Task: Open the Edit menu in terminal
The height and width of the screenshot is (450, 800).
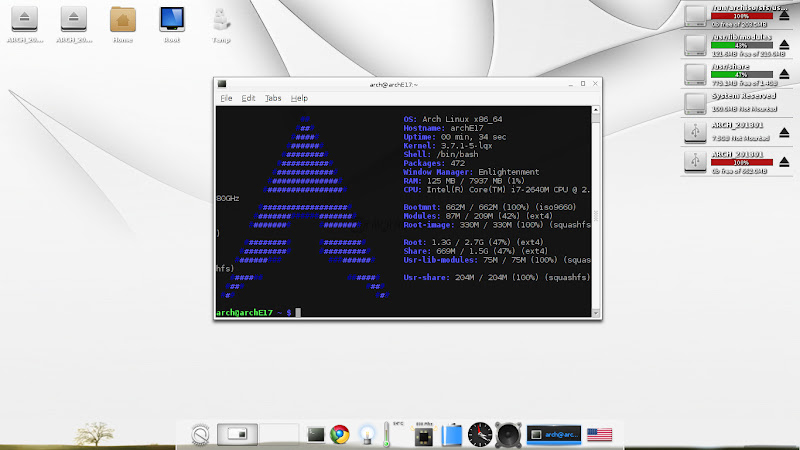Action: point(248,98)
